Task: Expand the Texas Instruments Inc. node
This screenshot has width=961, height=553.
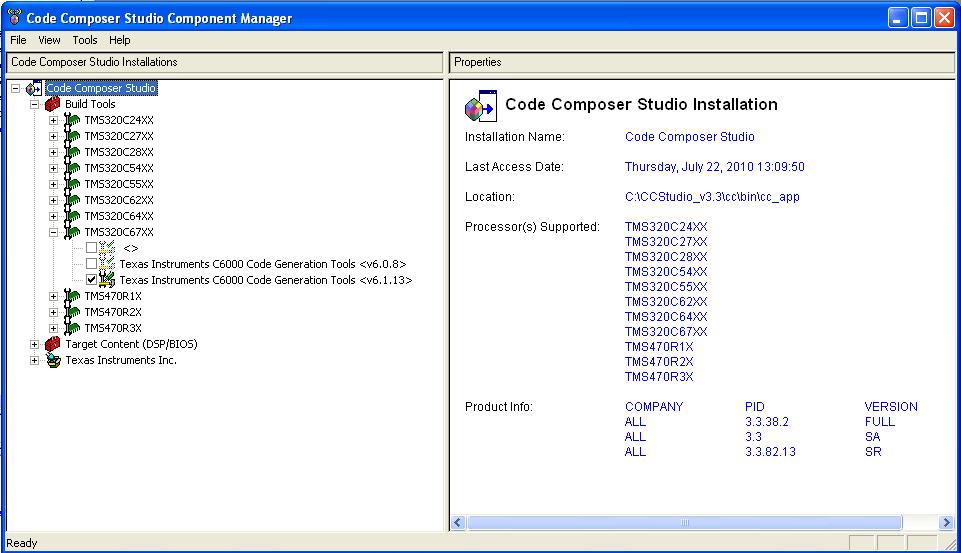Action: click(34, 360)
